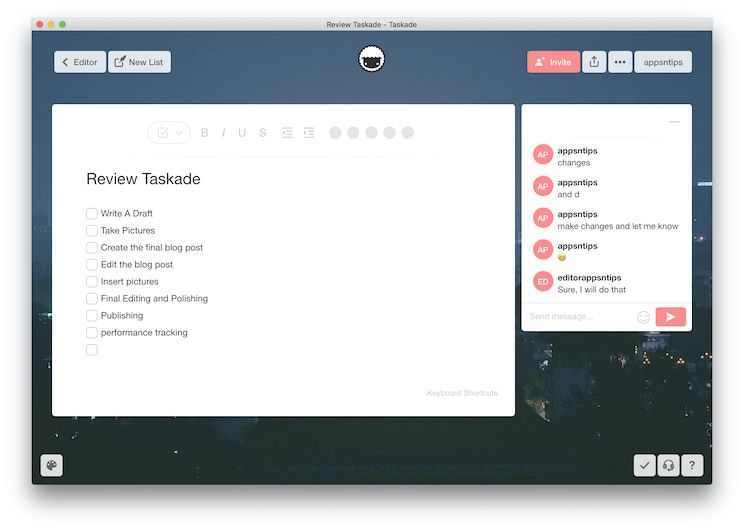Click the Taskade mascot logo
This screenshot has height=530, width=744.
372,60
